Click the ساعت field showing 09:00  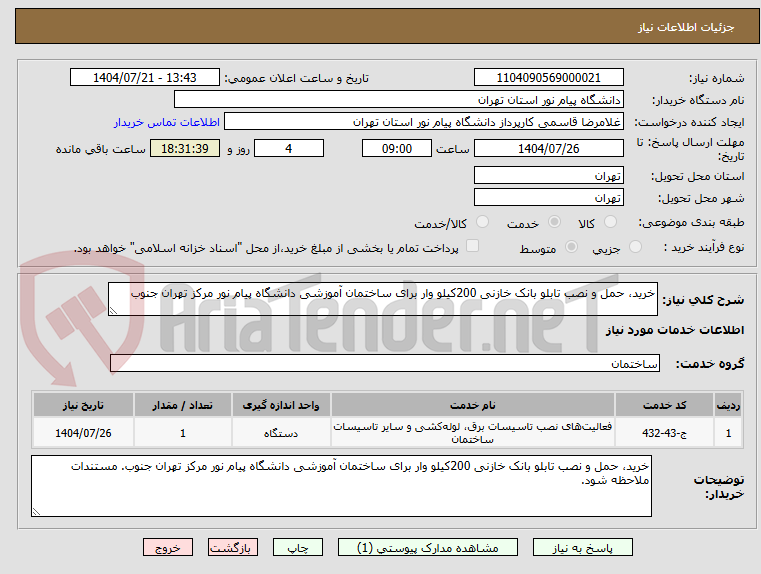coord(397,148)
